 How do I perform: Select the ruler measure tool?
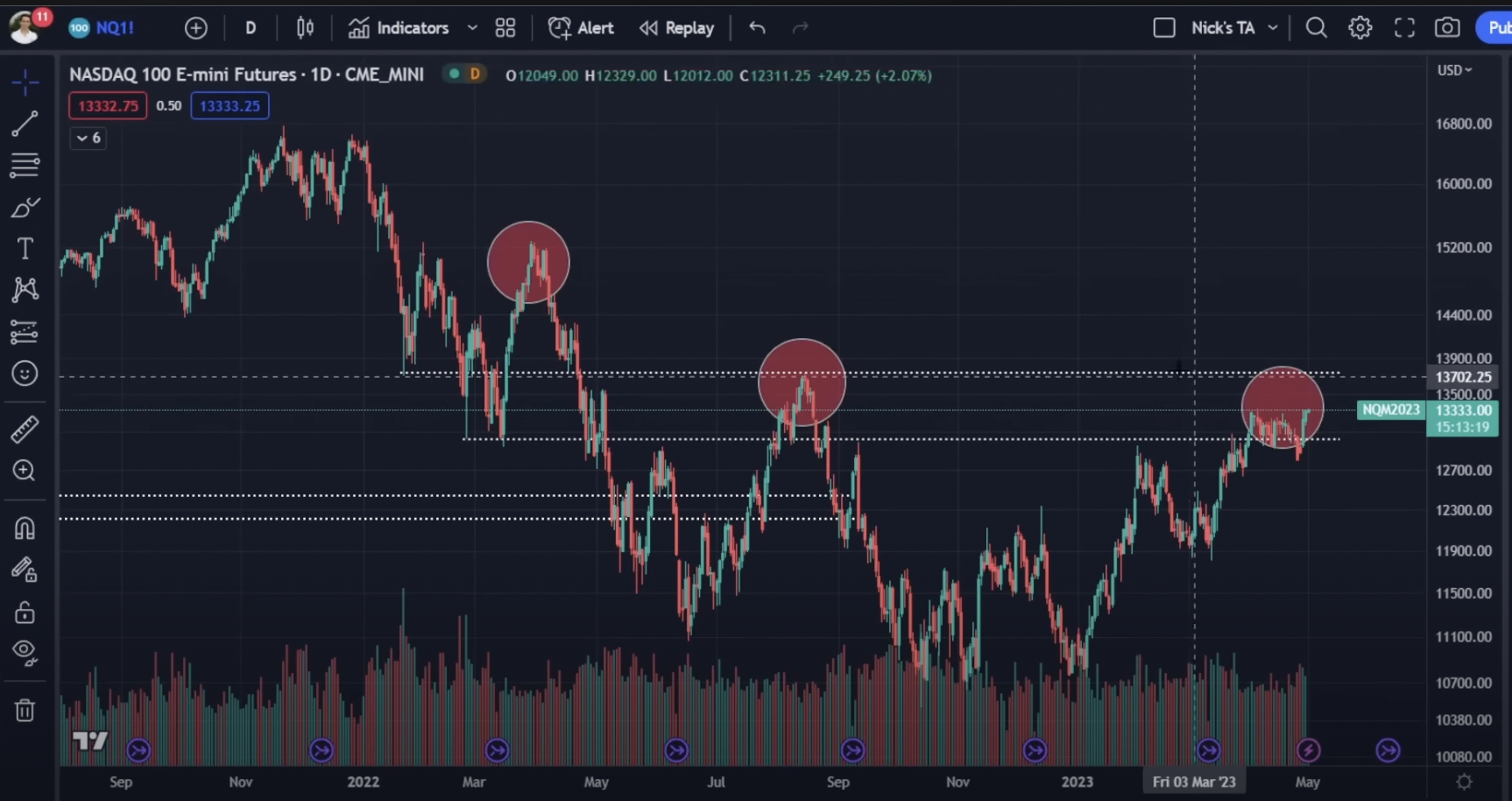pyautogui.click(x=25, y=429)
